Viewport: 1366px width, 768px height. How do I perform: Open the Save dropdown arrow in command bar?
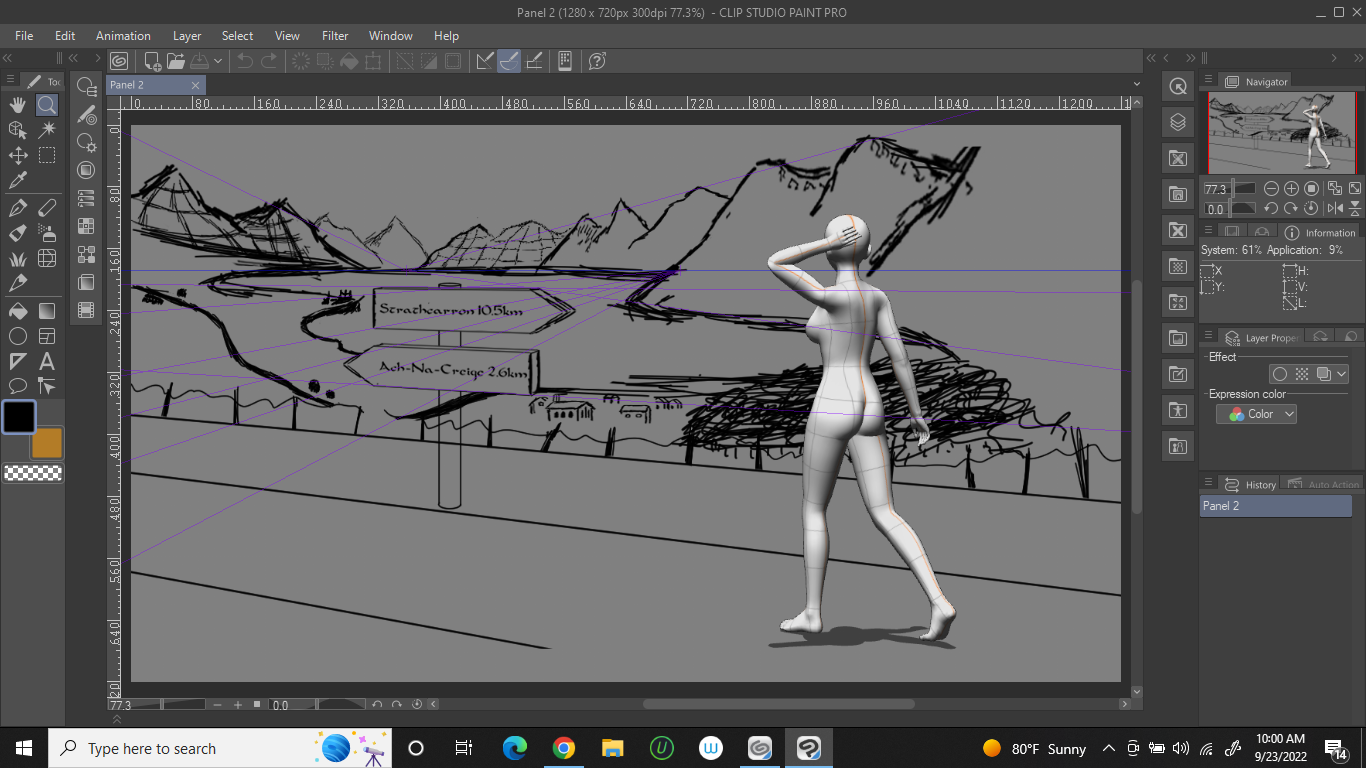218,61
